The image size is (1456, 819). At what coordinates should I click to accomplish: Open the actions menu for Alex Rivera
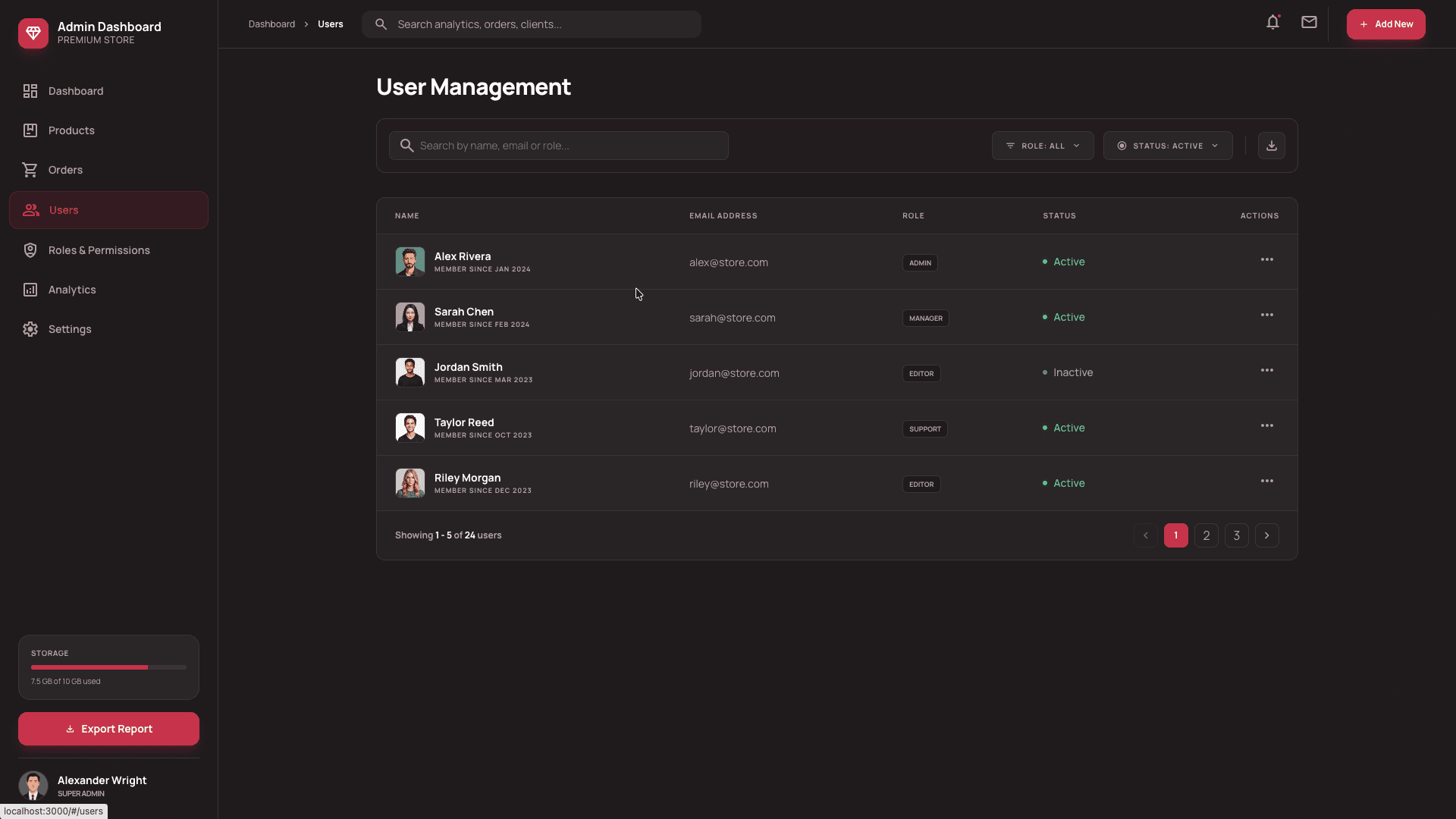pos(1266,259)
